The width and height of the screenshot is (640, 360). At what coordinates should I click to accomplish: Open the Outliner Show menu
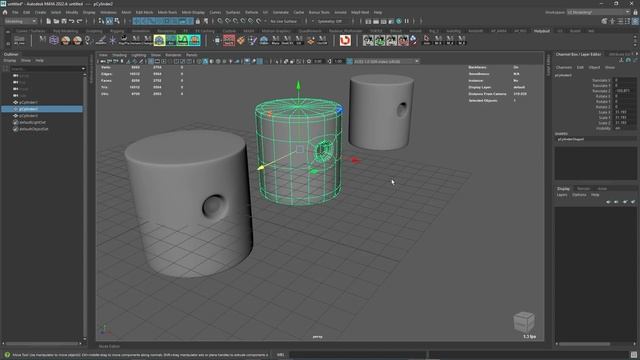[x=26, y=60]
